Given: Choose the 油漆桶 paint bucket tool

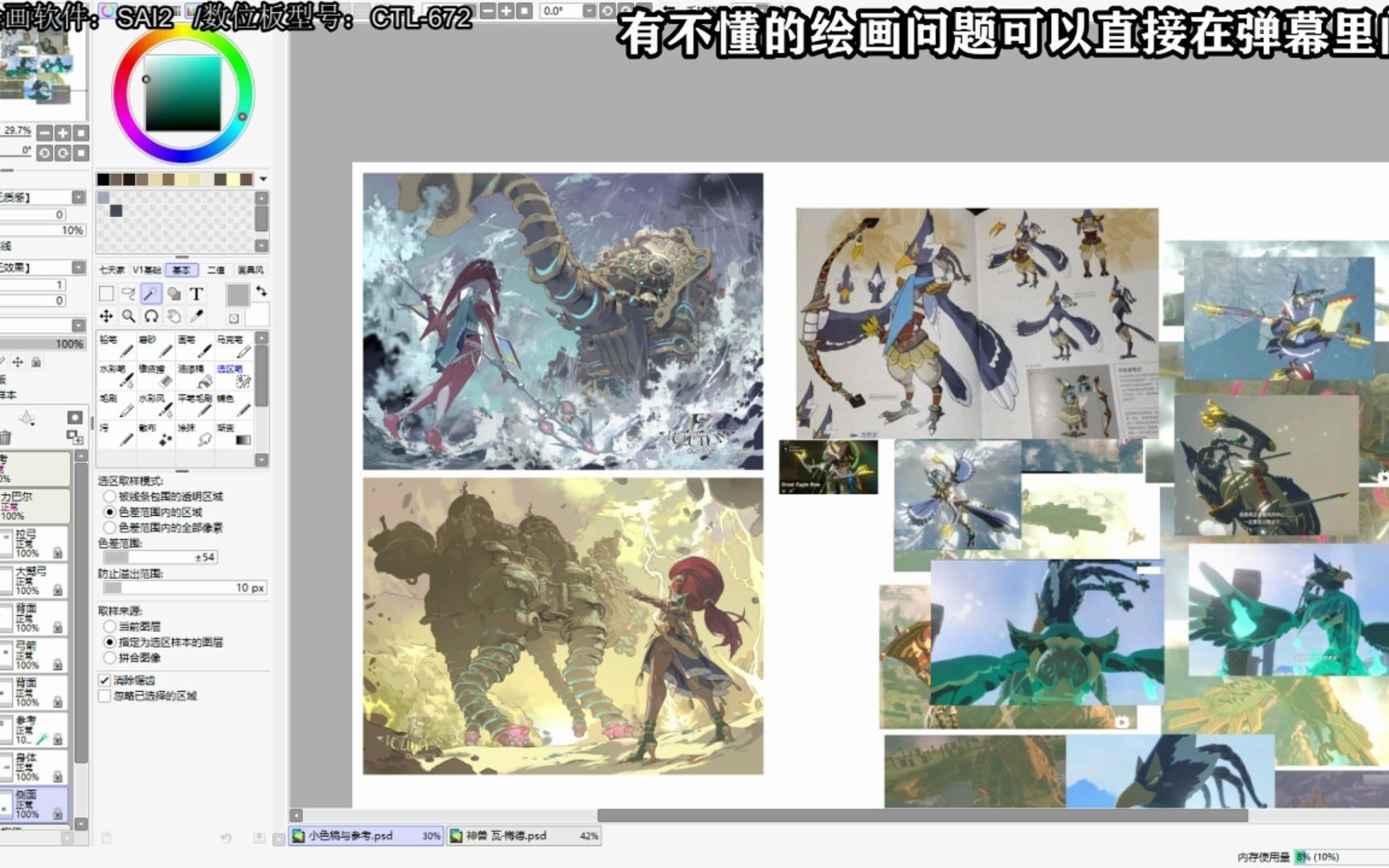Looking at the screenshot, I should tap(195, 376).
